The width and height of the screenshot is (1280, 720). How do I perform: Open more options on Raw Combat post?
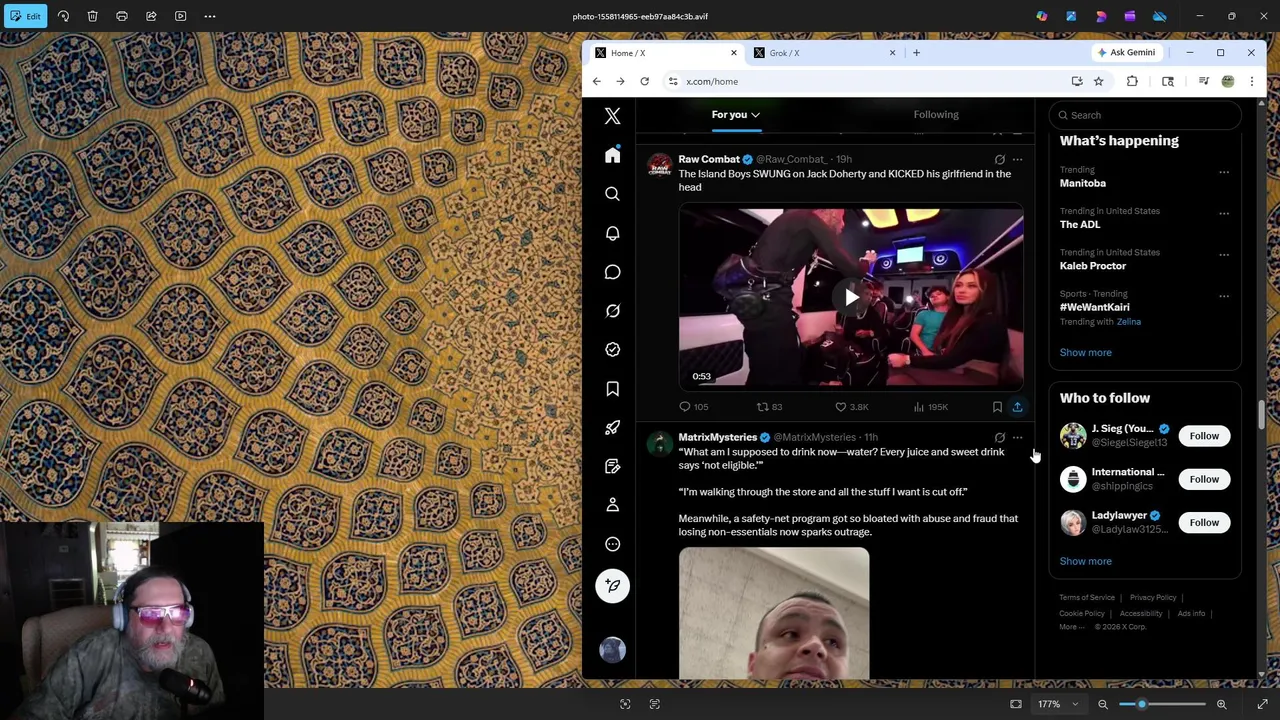[1017, 159]
